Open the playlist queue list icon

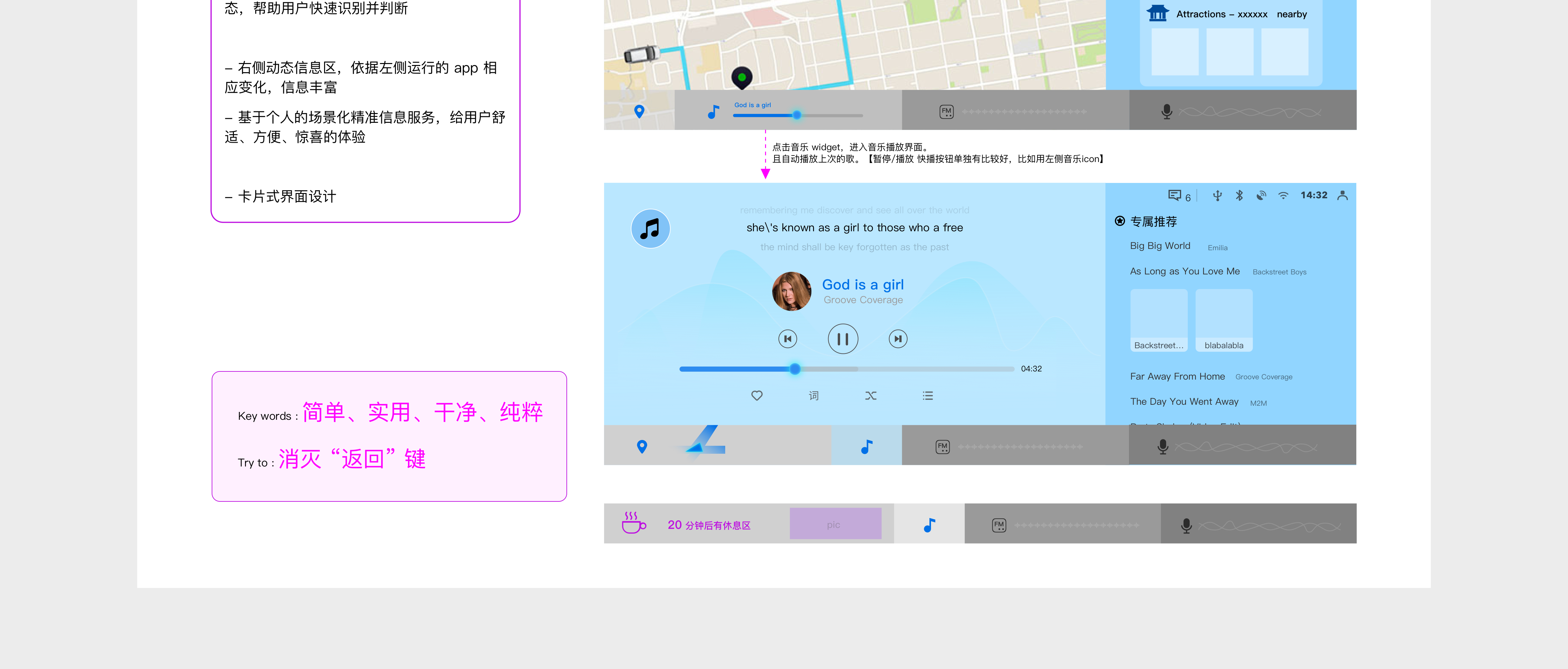click(928, 396)
